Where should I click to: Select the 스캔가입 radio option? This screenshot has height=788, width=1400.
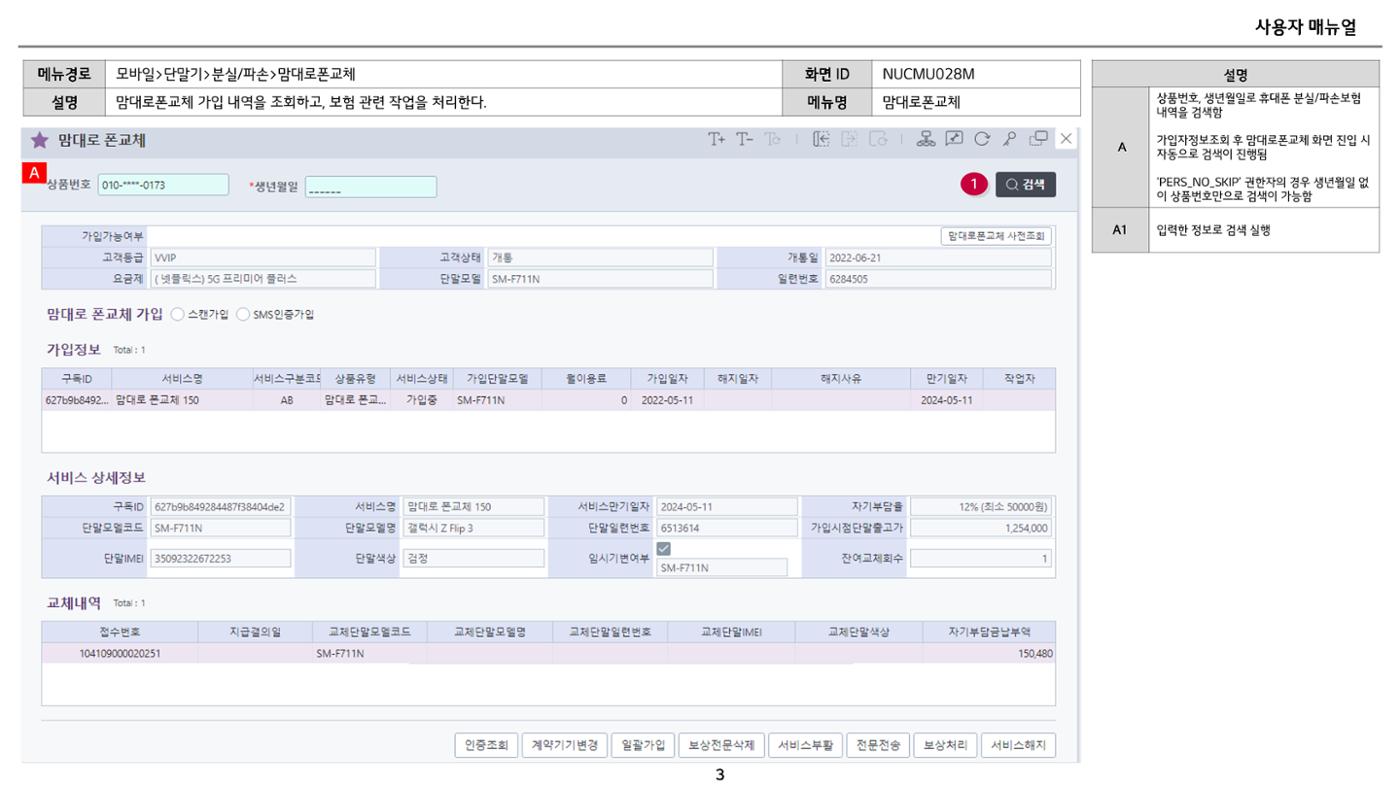pyautogui.click(x=178, y=314)
